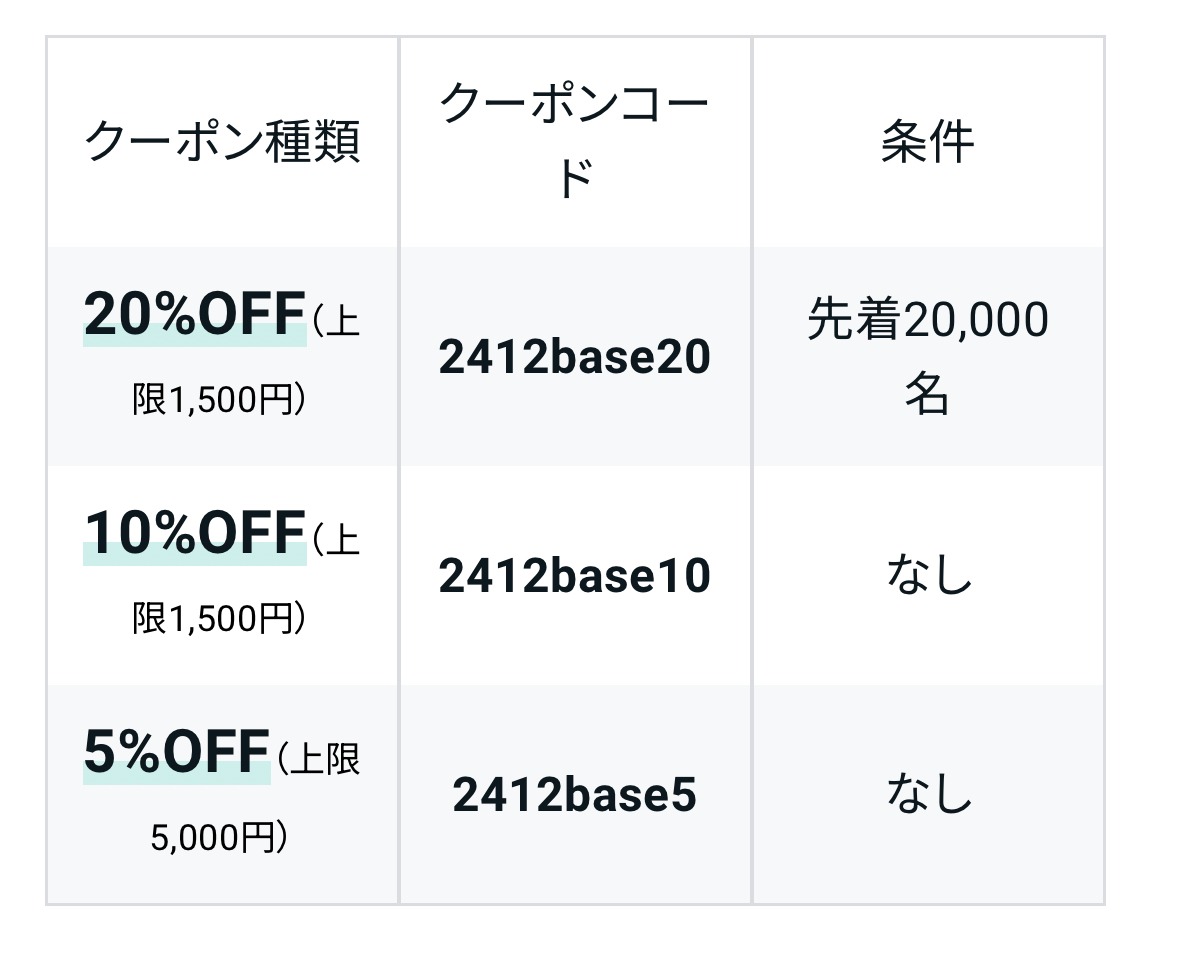Select the coupon code 2412base20
This screenshot has height=956, width=1179.
point(574,357)
